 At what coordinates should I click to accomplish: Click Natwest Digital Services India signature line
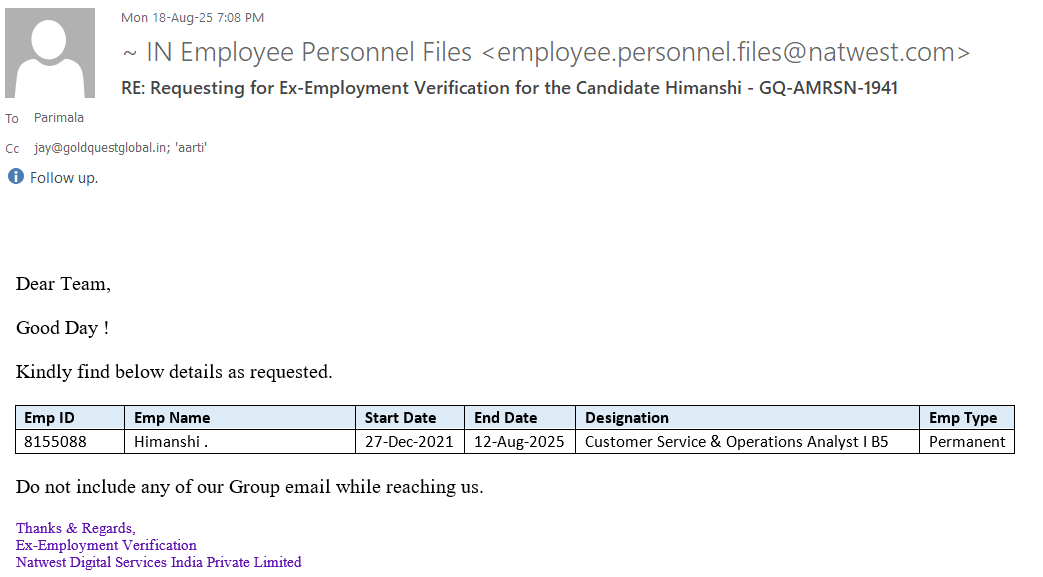[x=159, y=562]
